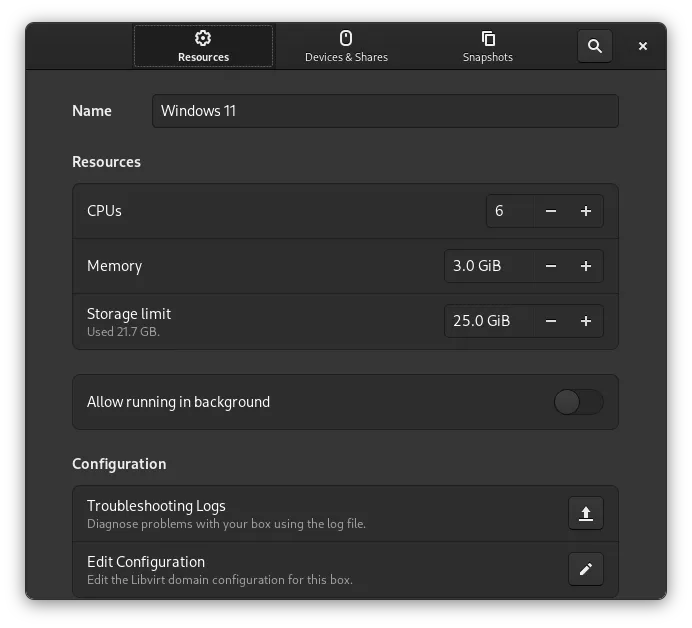692x628 pixels.
Task: Decrease CPUs count with minus
Action: pyautogui.click(x=551, y=211)
